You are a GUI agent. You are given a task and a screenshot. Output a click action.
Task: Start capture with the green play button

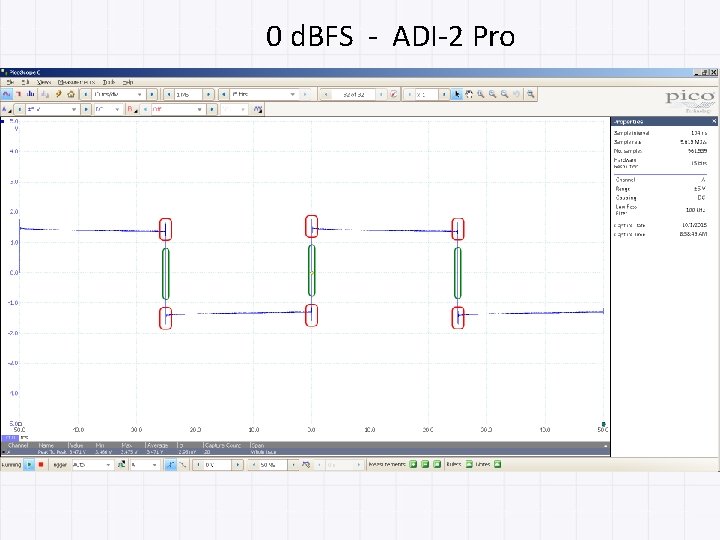[x=29, y=465]
